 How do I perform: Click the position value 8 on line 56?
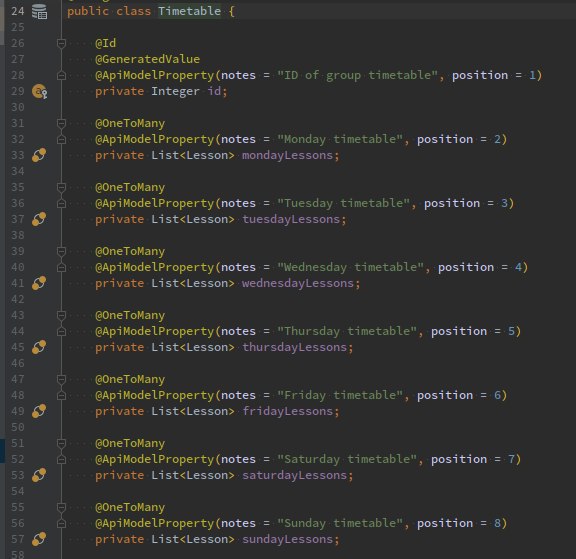tap(497, 523)
